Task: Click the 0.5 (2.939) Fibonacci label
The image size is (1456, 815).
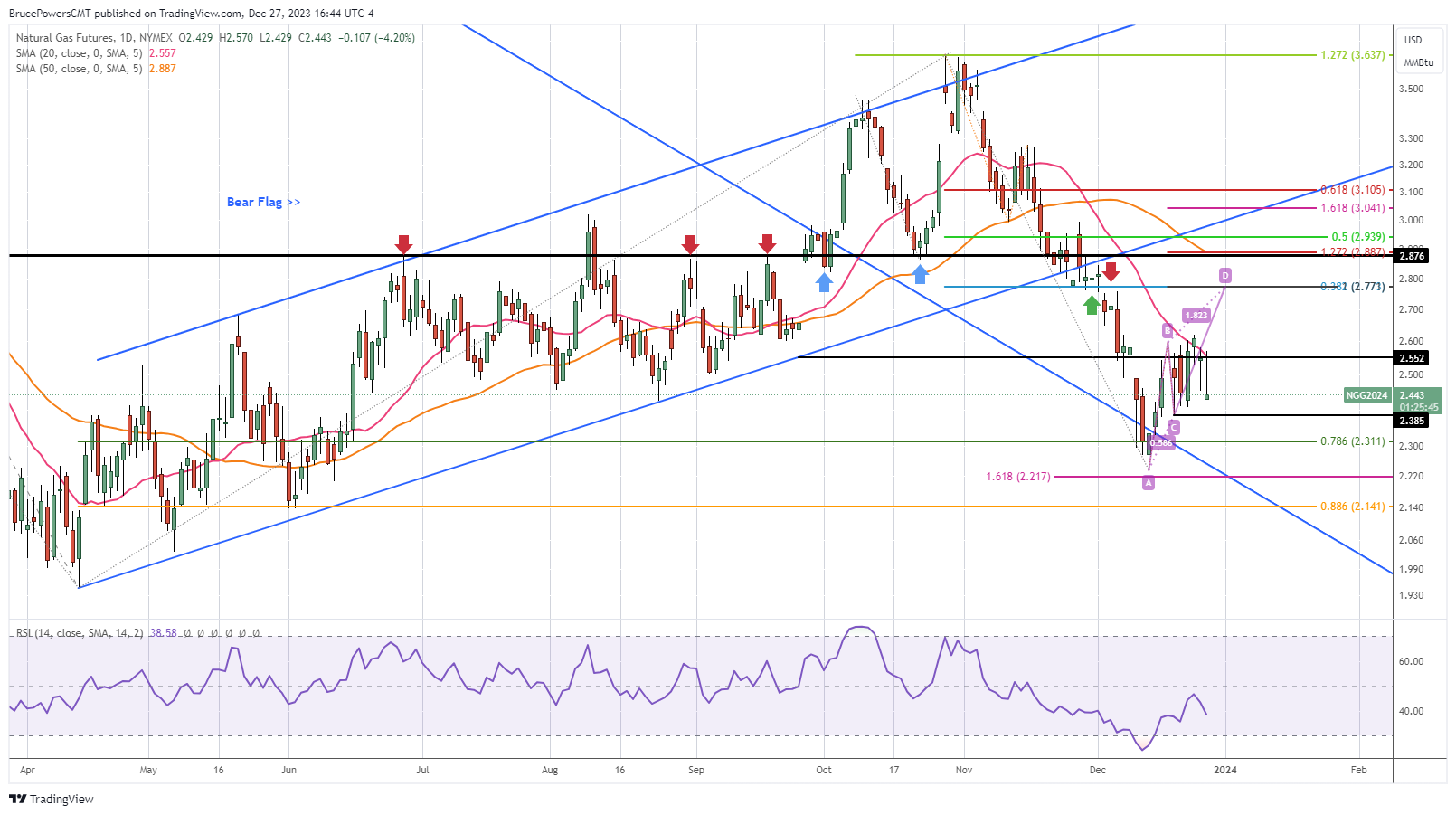Action: pyautogui.click(x=1358, y=237)
